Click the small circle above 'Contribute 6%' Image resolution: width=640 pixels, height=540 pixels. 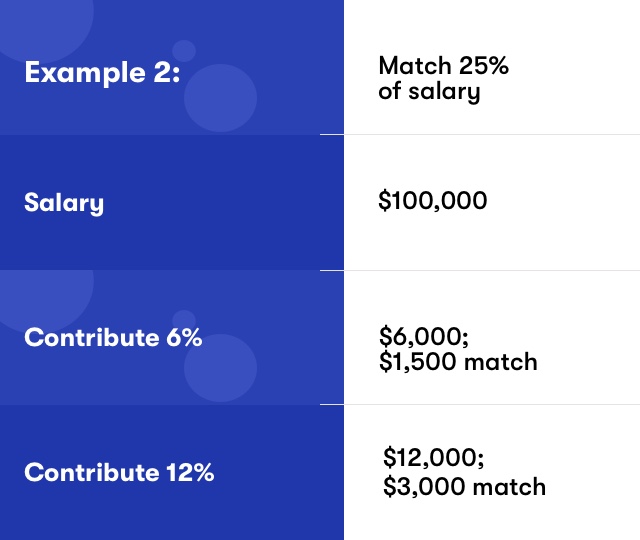[184, 321]
